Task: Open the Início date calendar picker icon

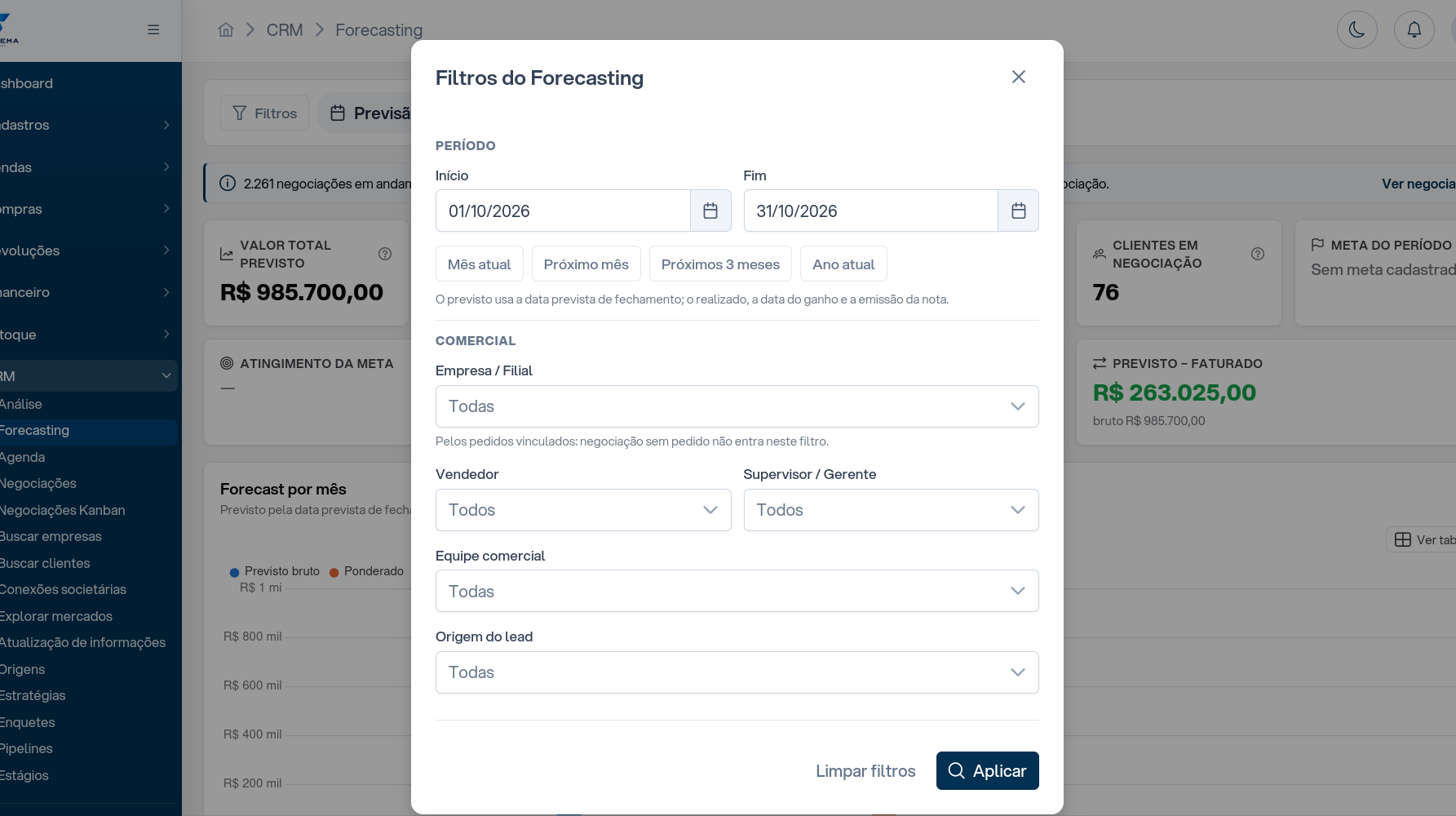Action: coord(710,211)
